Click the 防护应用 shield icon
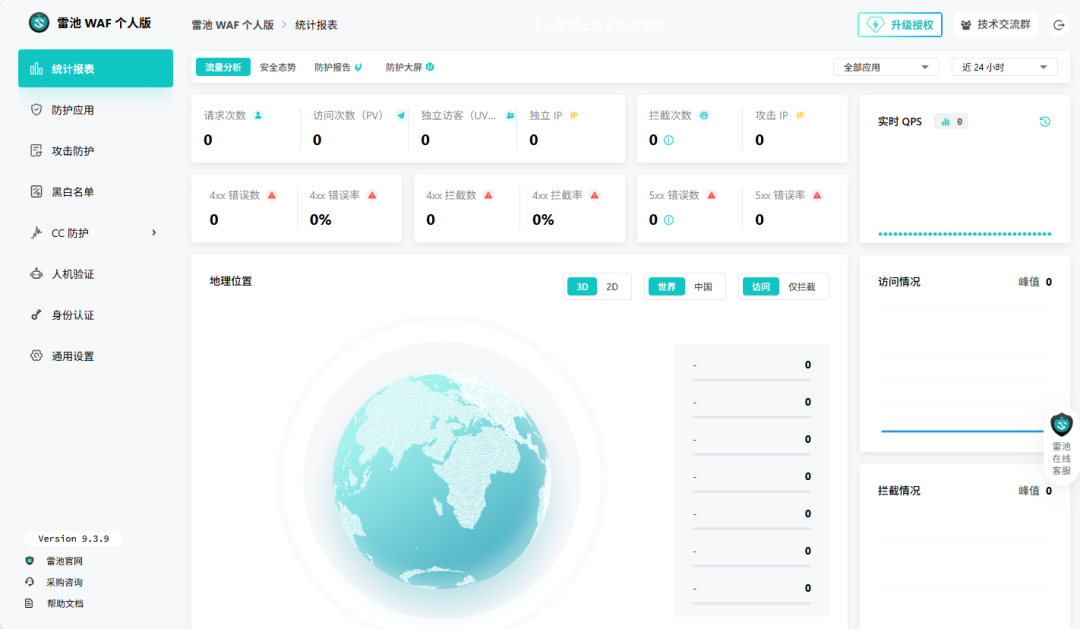 [x=37, y=110]
